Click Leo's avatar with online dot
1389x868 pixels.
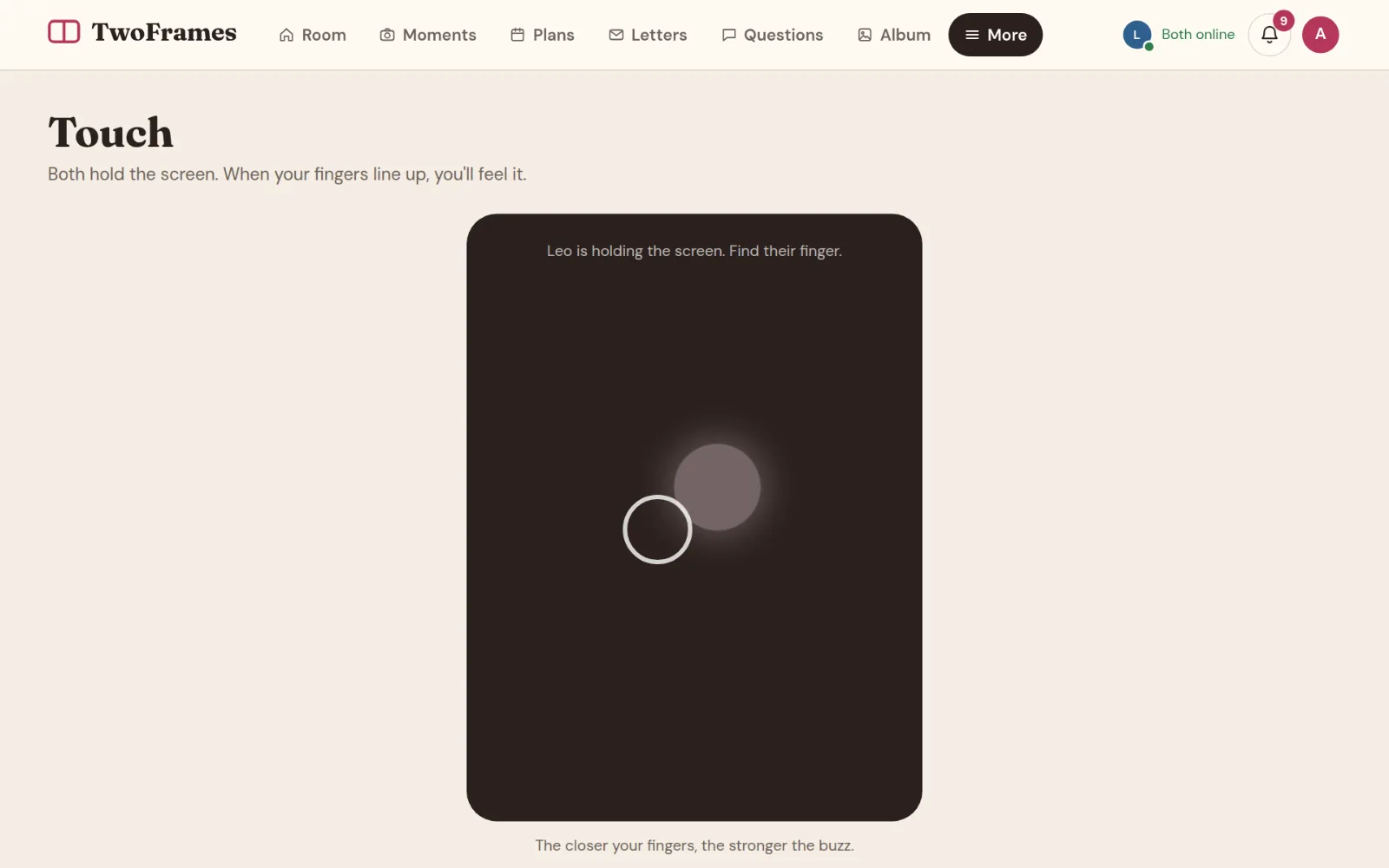(1136, 35)
